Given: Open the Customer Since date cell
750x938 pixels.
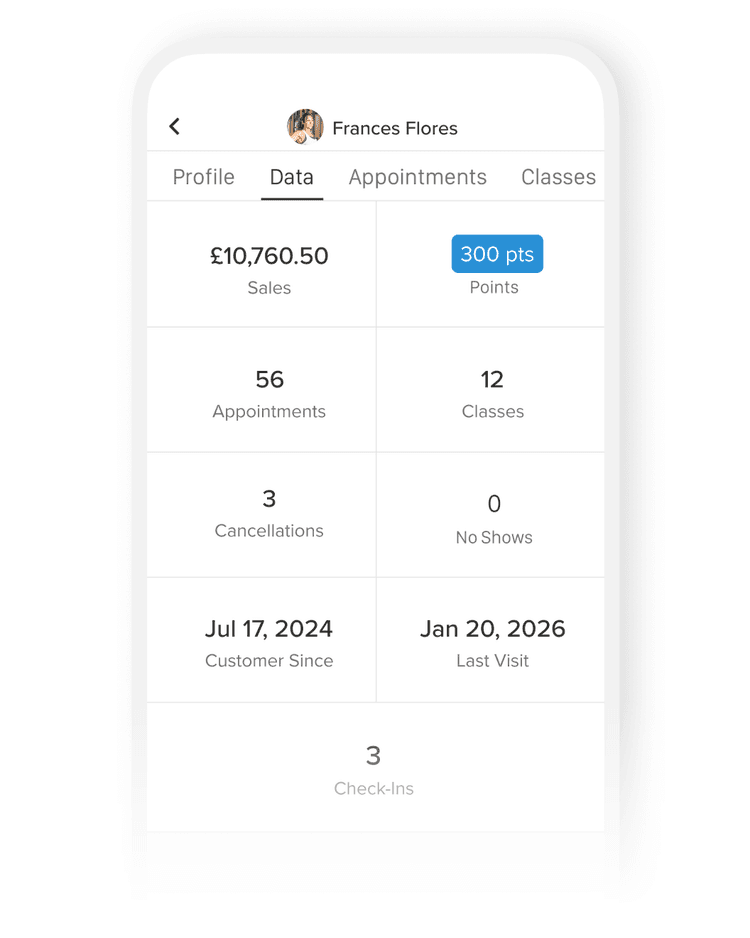Looking at the screenshot, I should click(x=269, y=643).
